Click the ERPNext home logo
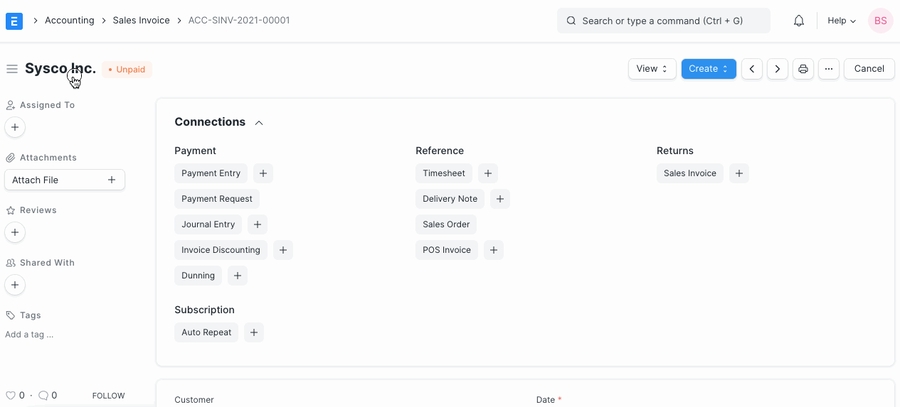 (14, 21)
